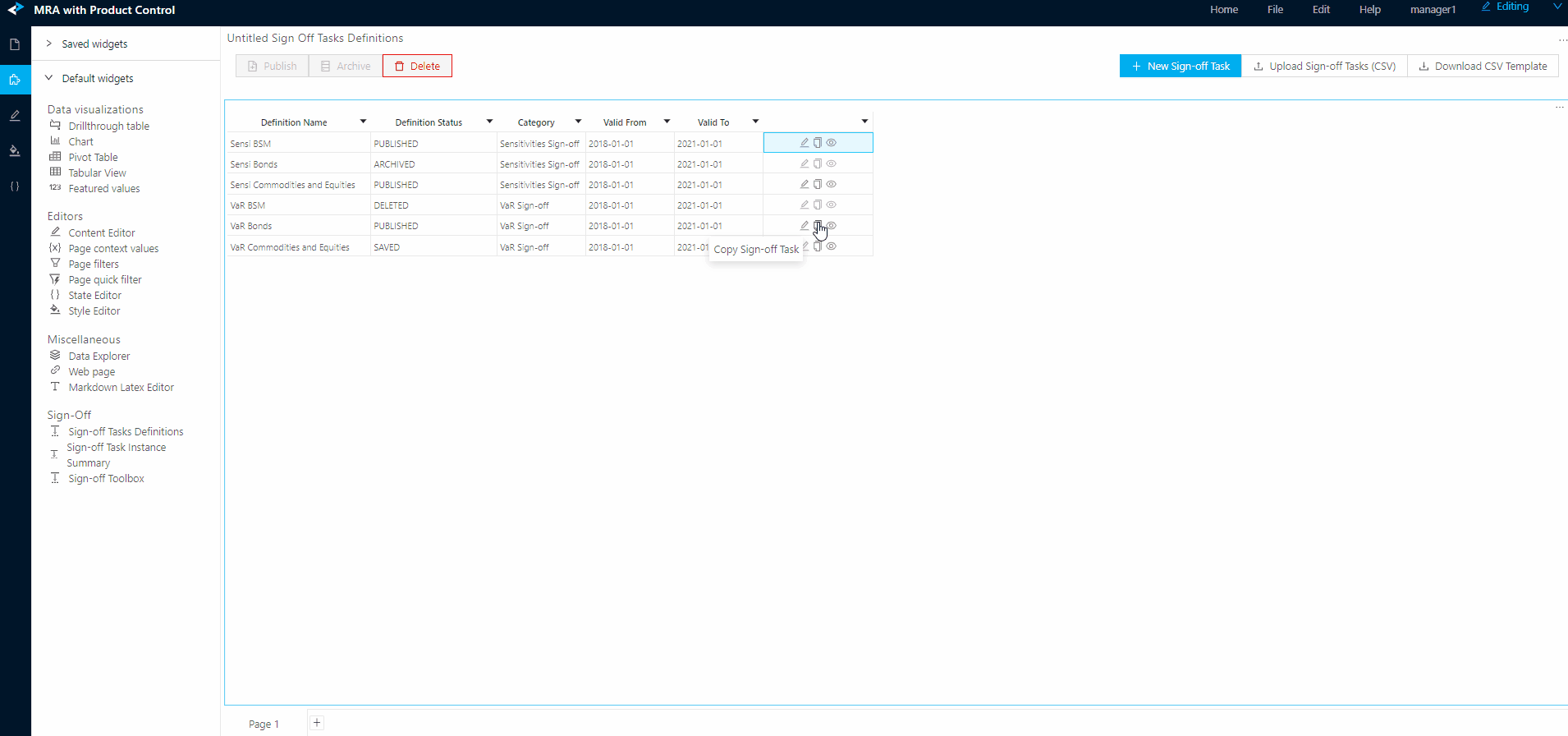Click the copy icon in Sensi Bonds row
The width and height of the screenshot is (1568, 736).
pos(818,163)
